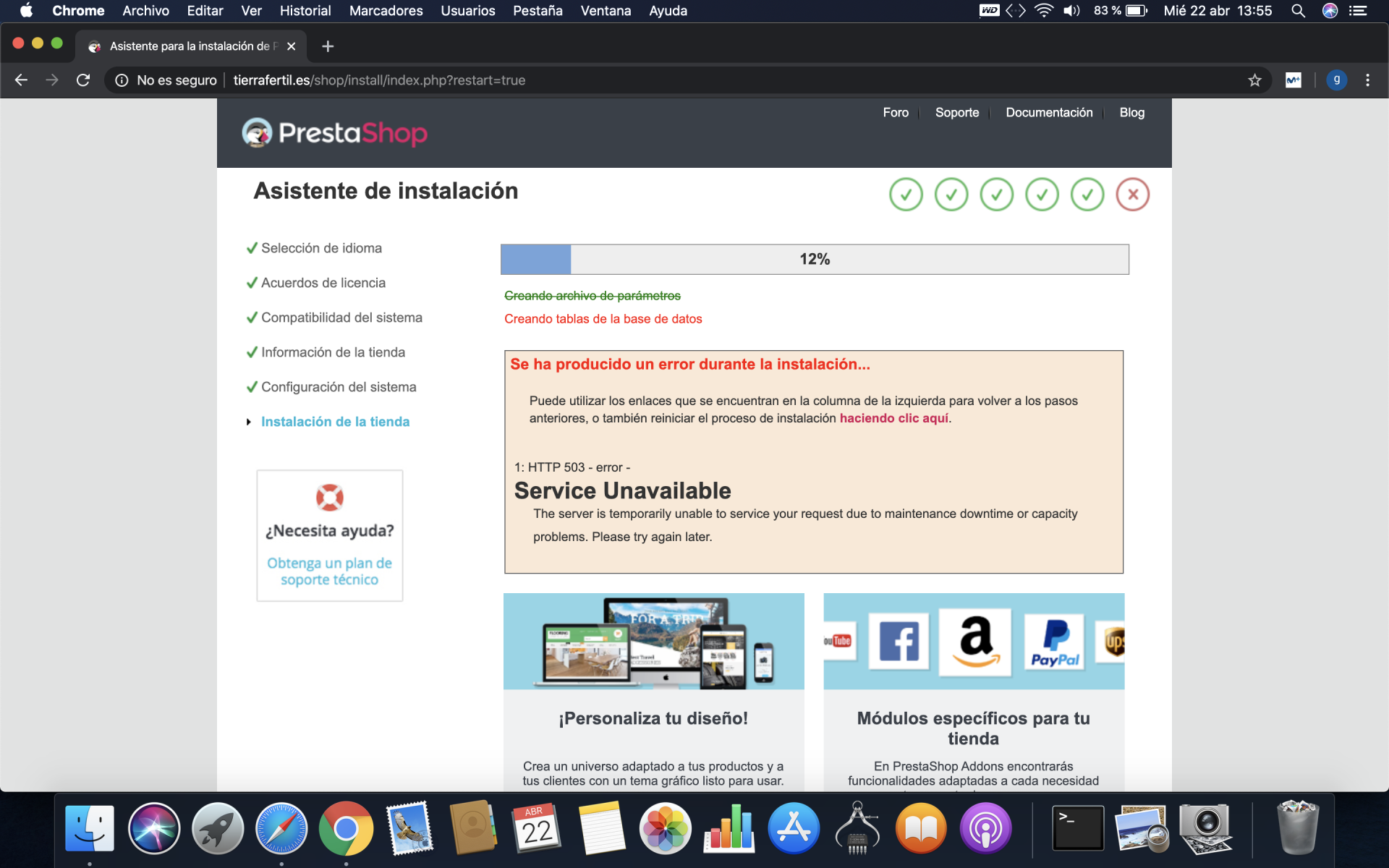Open the Marcadores menu
The image size is (1389, 868).
(x=386, y=11)
